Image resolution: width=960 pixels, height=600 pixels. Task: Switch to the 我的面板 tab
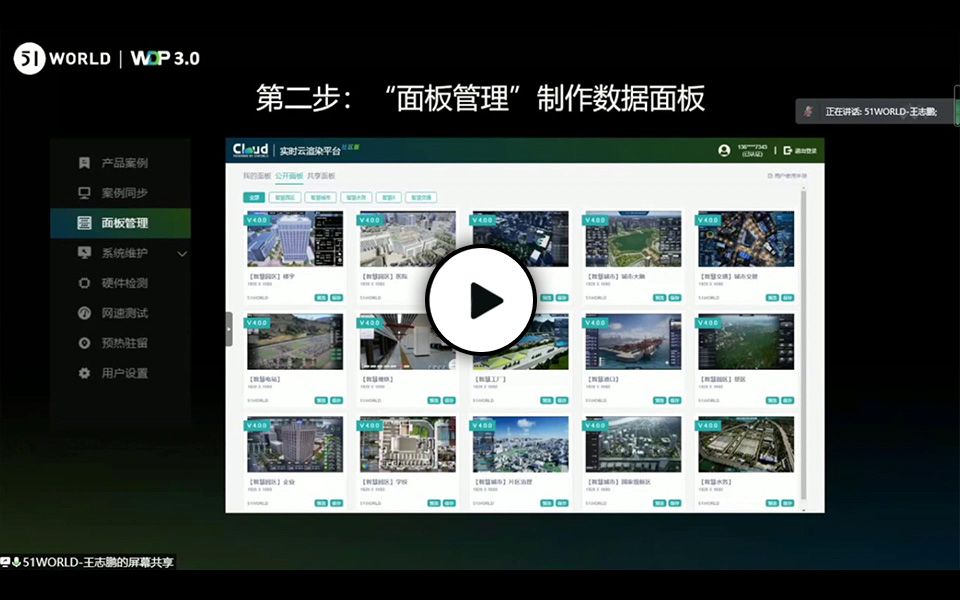pyautogui.click(x=257, y=176)
